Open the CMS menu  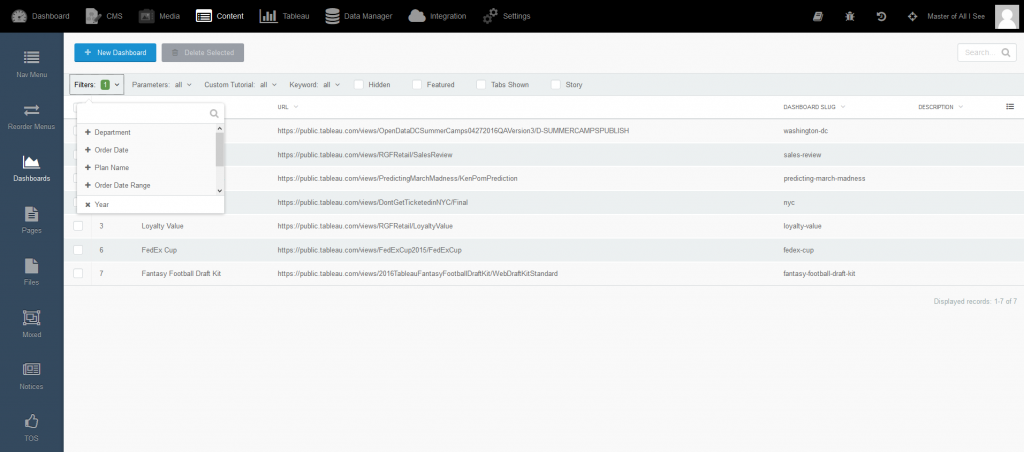tap(104, 16)
